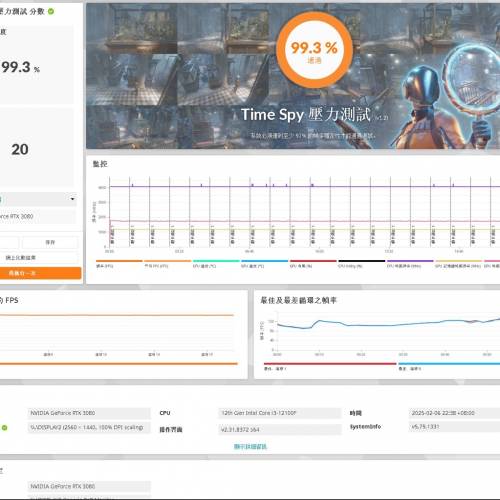Click the green status icon beside the display row
The height and width of the screenshot is (500, 500).
pyautogui.click(x=5, y=428)
